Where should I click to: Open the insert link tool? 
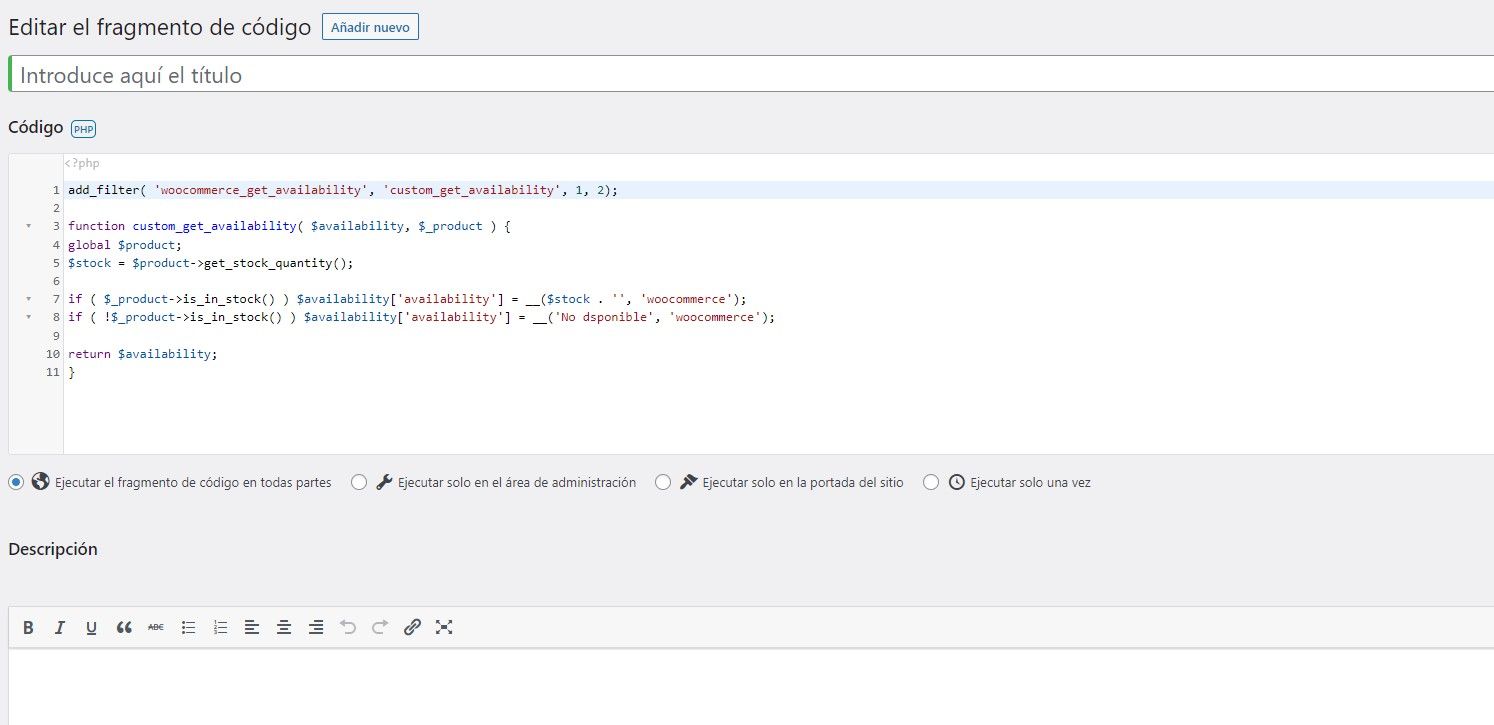tap(412, 627)
